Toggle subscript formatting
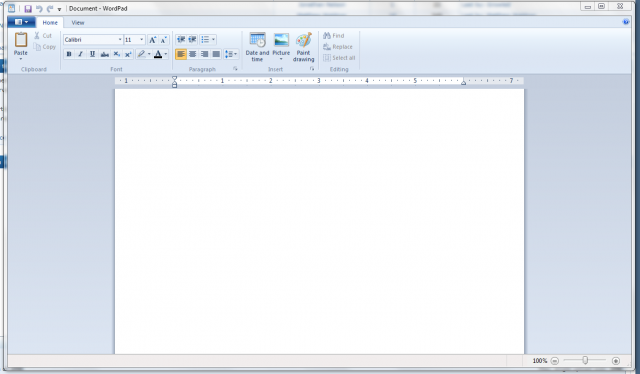This screenshot has height=374, width=640. (x=116, y=54)
